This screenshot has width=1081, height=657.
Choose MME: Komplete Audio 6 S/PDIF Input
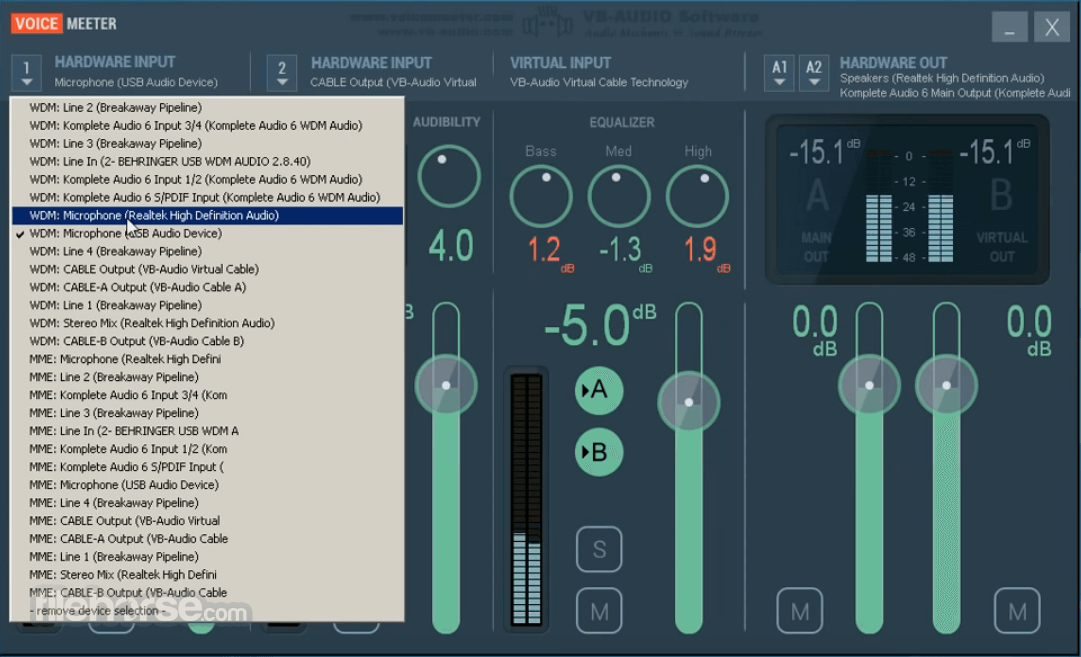click(208, 466)
